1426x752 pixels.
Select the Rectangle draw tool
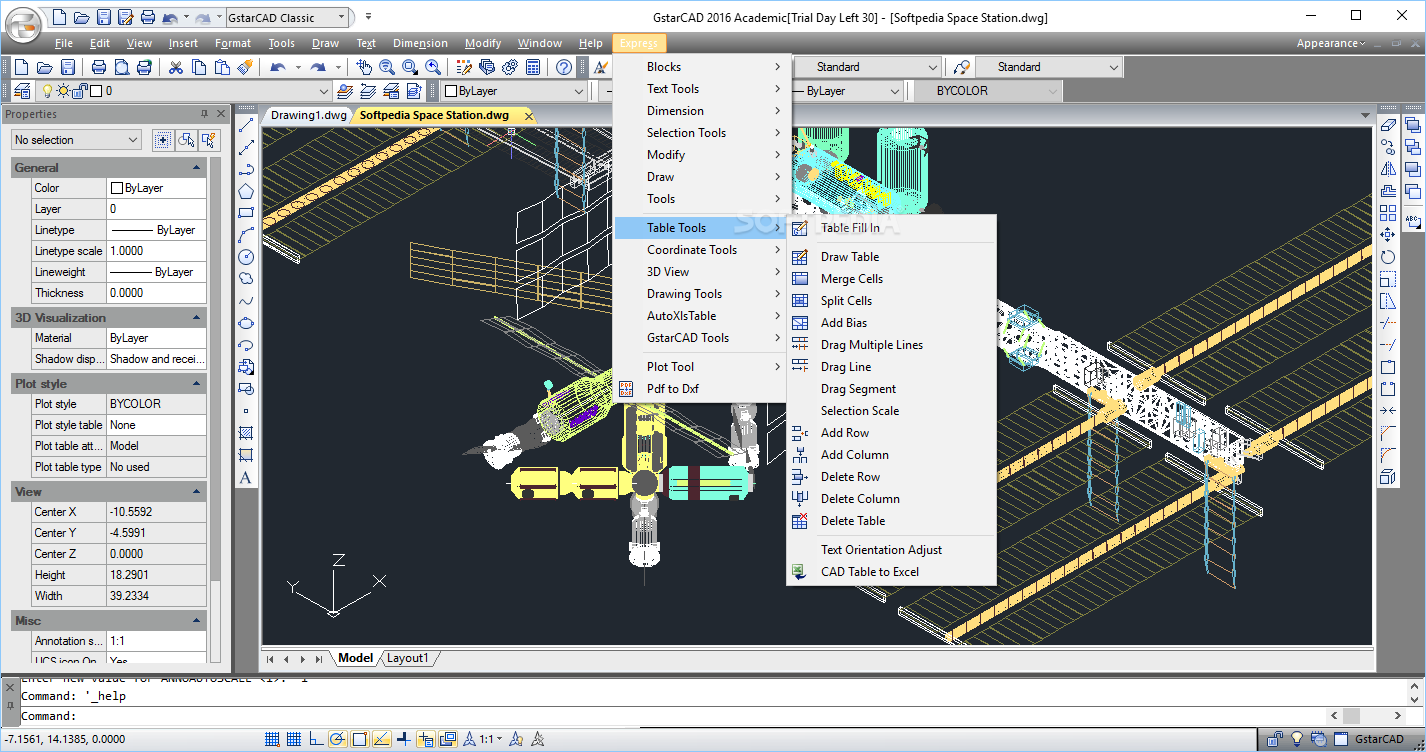246,213
